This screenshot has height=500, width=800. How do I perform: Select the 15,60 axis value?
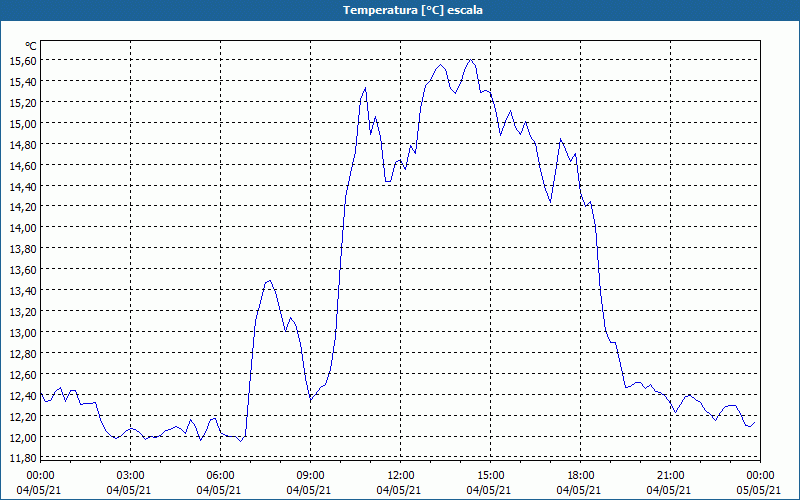23,61
